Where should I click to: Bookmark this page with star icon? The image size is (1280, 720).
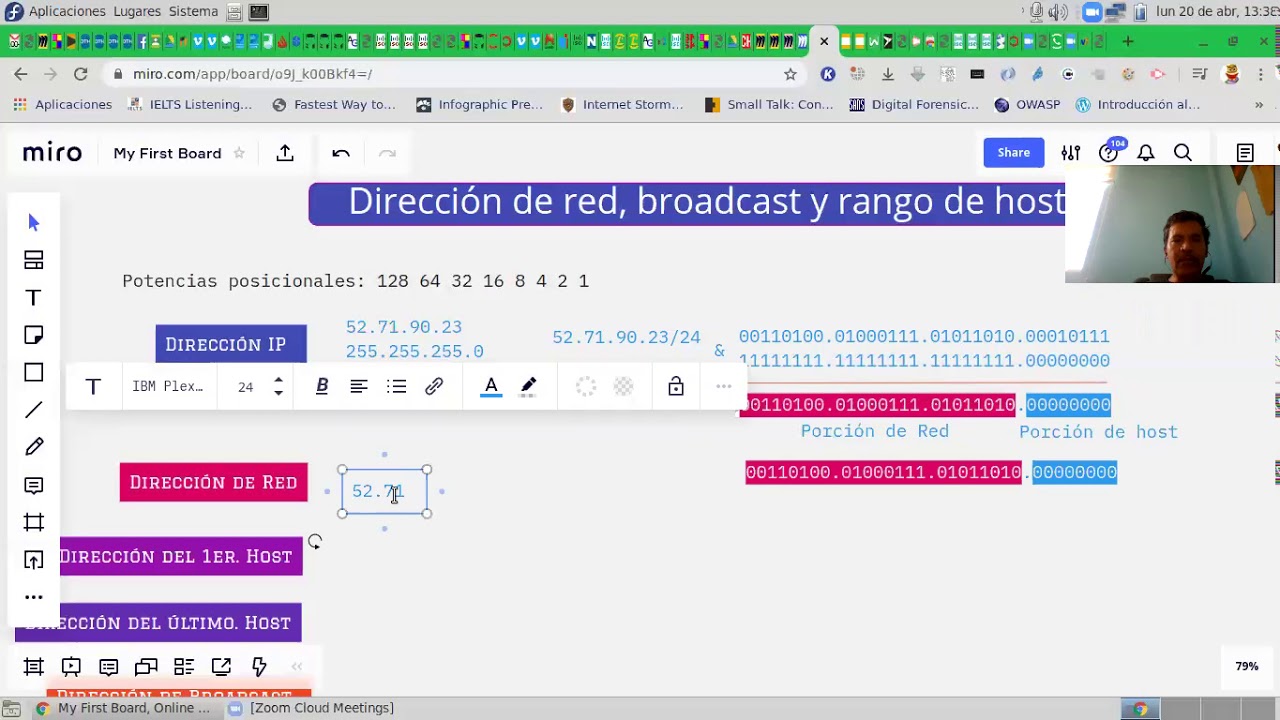pyautogui.click(x=790, y=74)
